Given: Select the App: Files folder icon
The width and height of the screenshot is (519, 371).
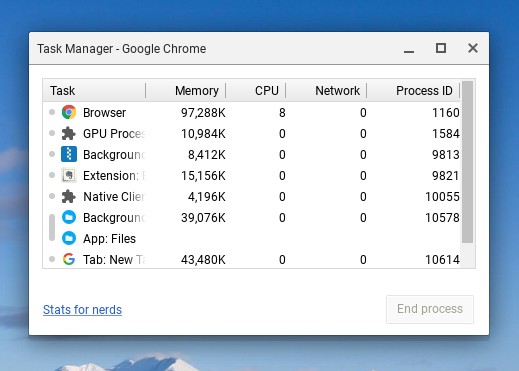Looking at the screenshot, I should (69, 238).
